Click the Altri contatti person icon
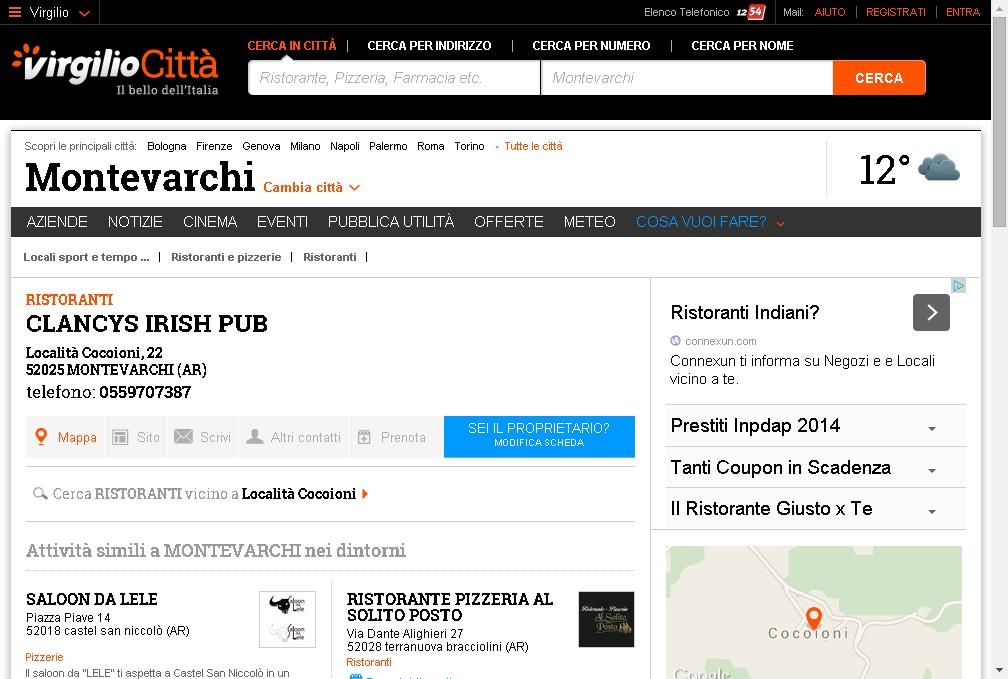1008x679 pixels. coord(255,437)
